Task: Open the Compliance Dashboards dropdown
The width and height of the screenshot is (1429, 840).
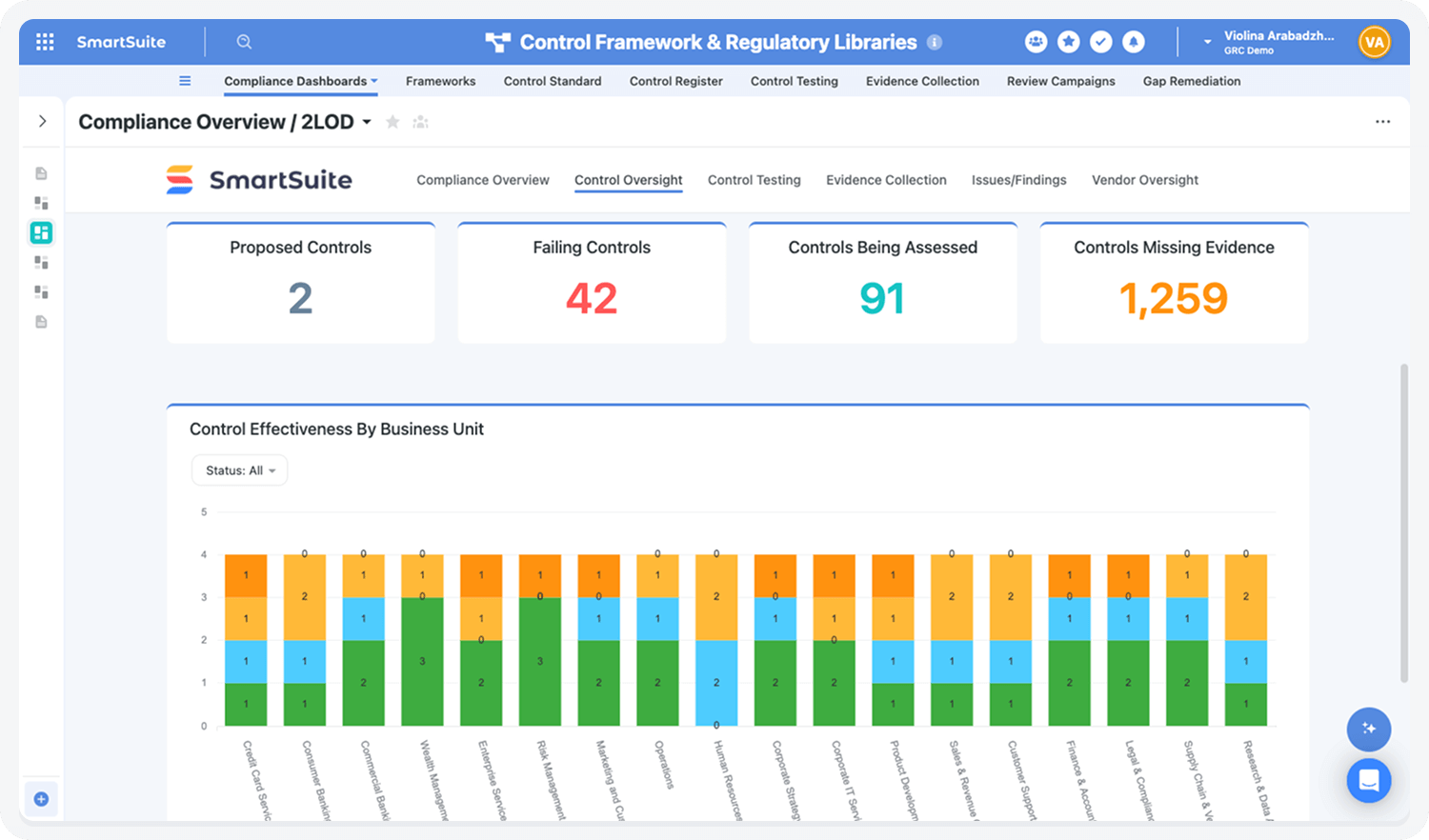Action: click(x=301, y=81)
